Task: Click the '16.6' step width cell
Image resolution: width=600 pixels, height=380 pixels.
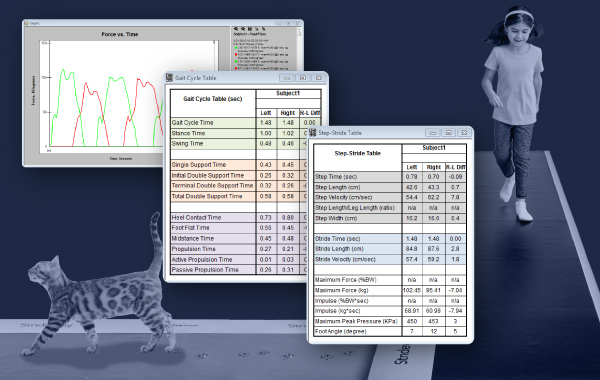Action: coord(433,219)
